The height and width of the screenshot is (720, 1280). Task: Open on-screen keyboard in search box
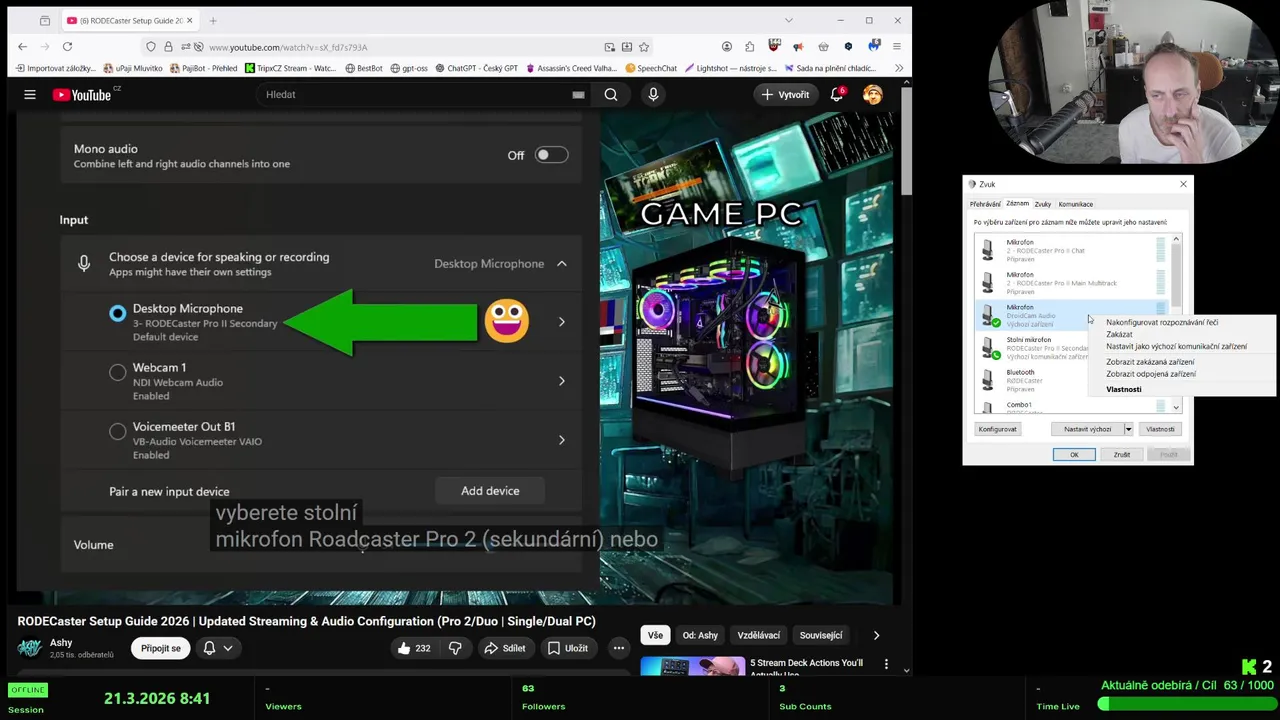click(578, 94)
